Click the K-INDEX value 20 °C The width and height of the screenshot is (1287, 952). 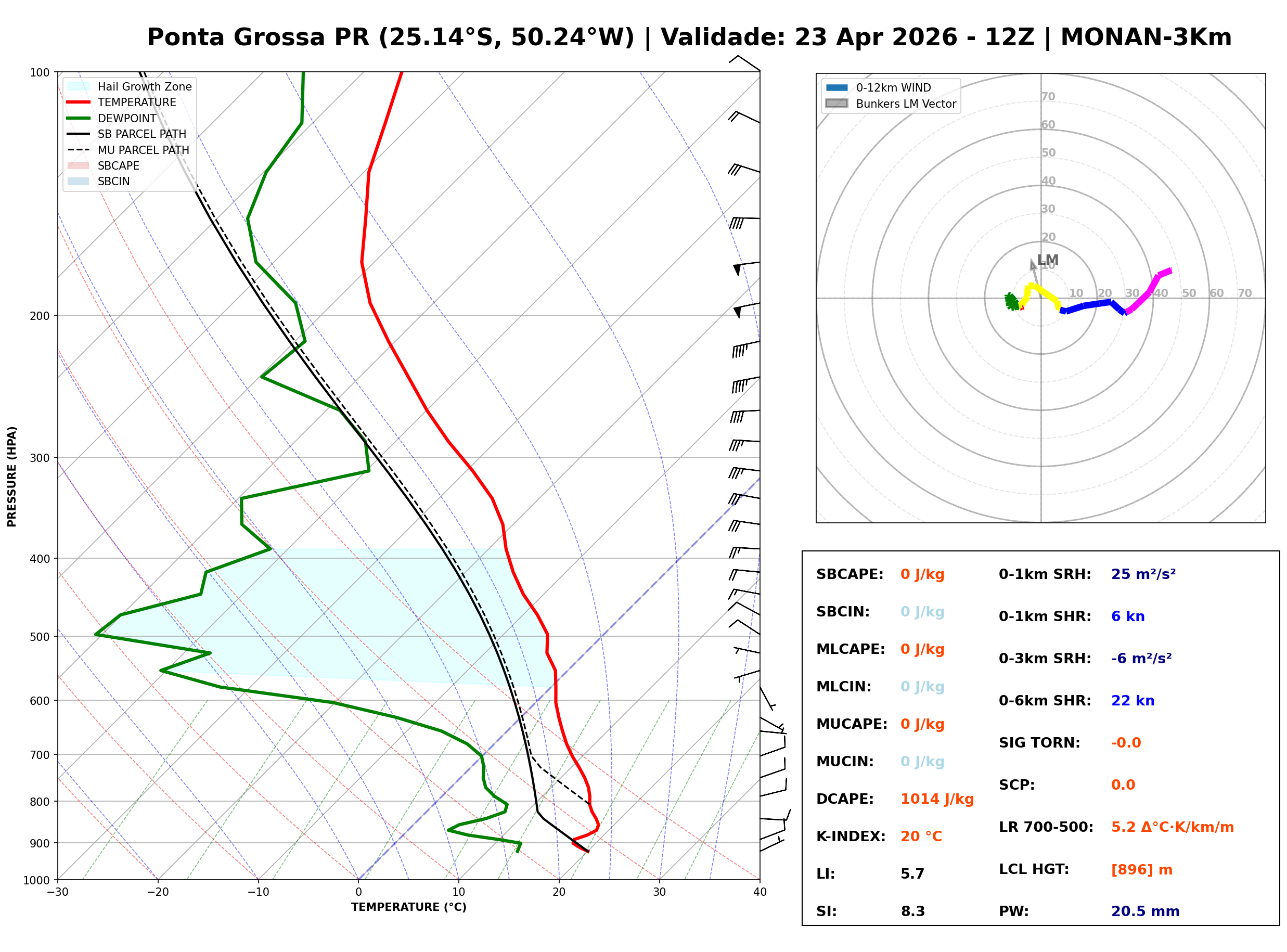(x=921, y=837)
